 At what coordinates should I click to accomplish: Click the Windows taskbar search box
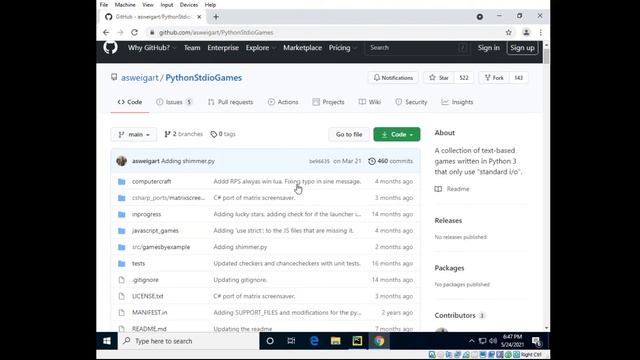click(188, 341)
